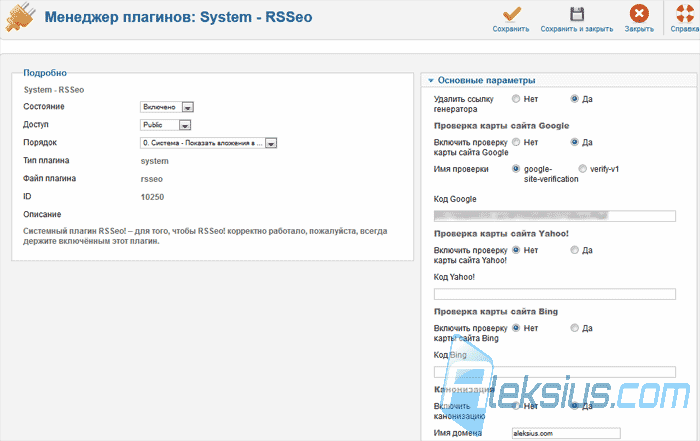Click the Описание label
The width and height of the screenshot is (700, 441).
click(x=42, y=214)
